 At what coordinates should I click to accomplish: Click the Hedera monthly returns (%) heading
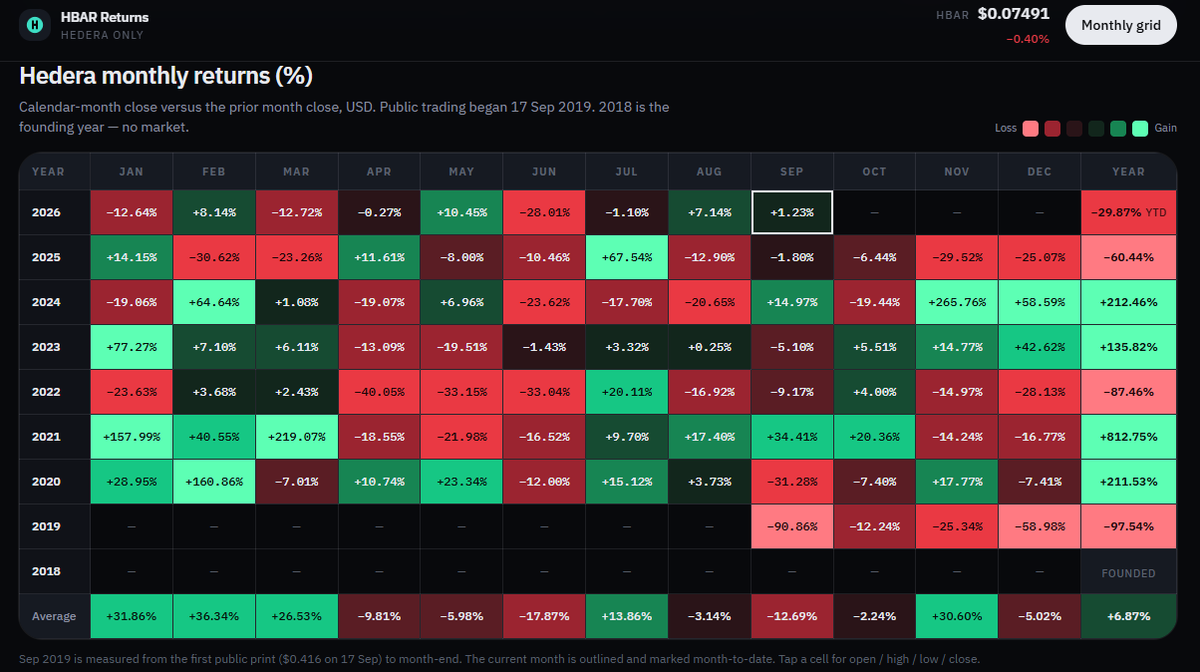(166, 76)
